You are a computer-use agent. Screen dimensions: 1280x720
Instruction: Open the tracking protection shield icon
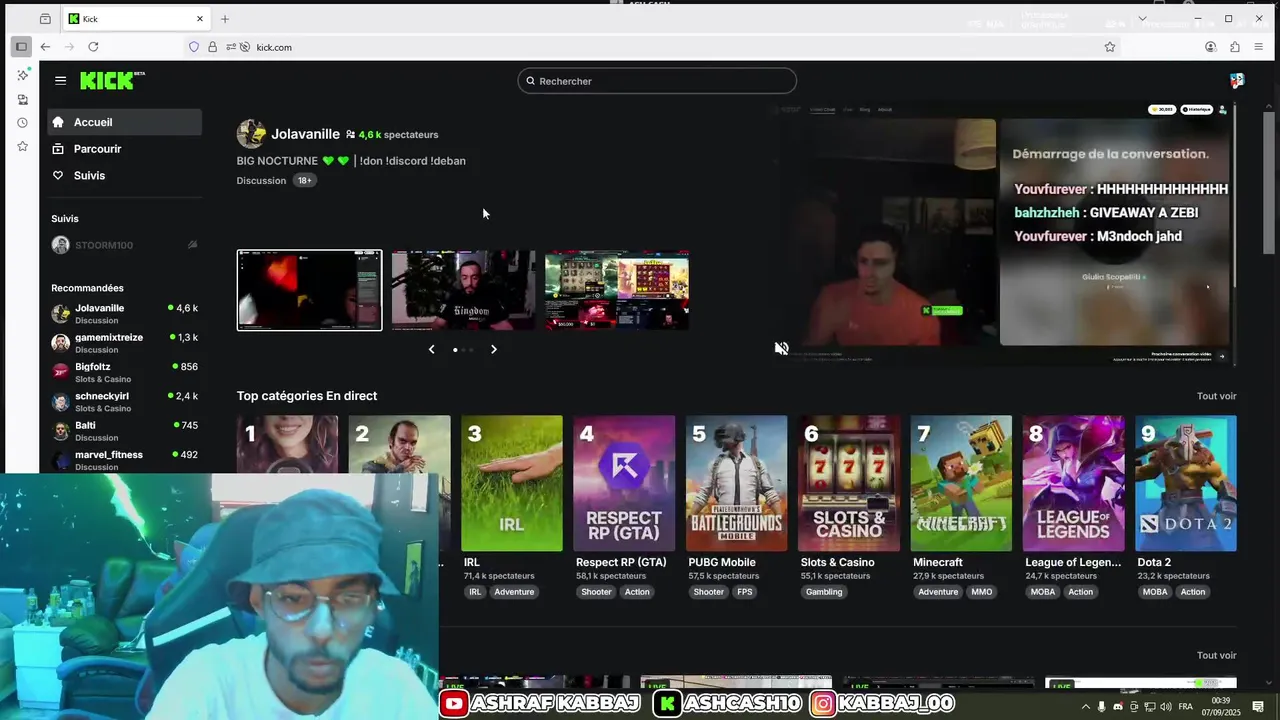coord(194,47)
